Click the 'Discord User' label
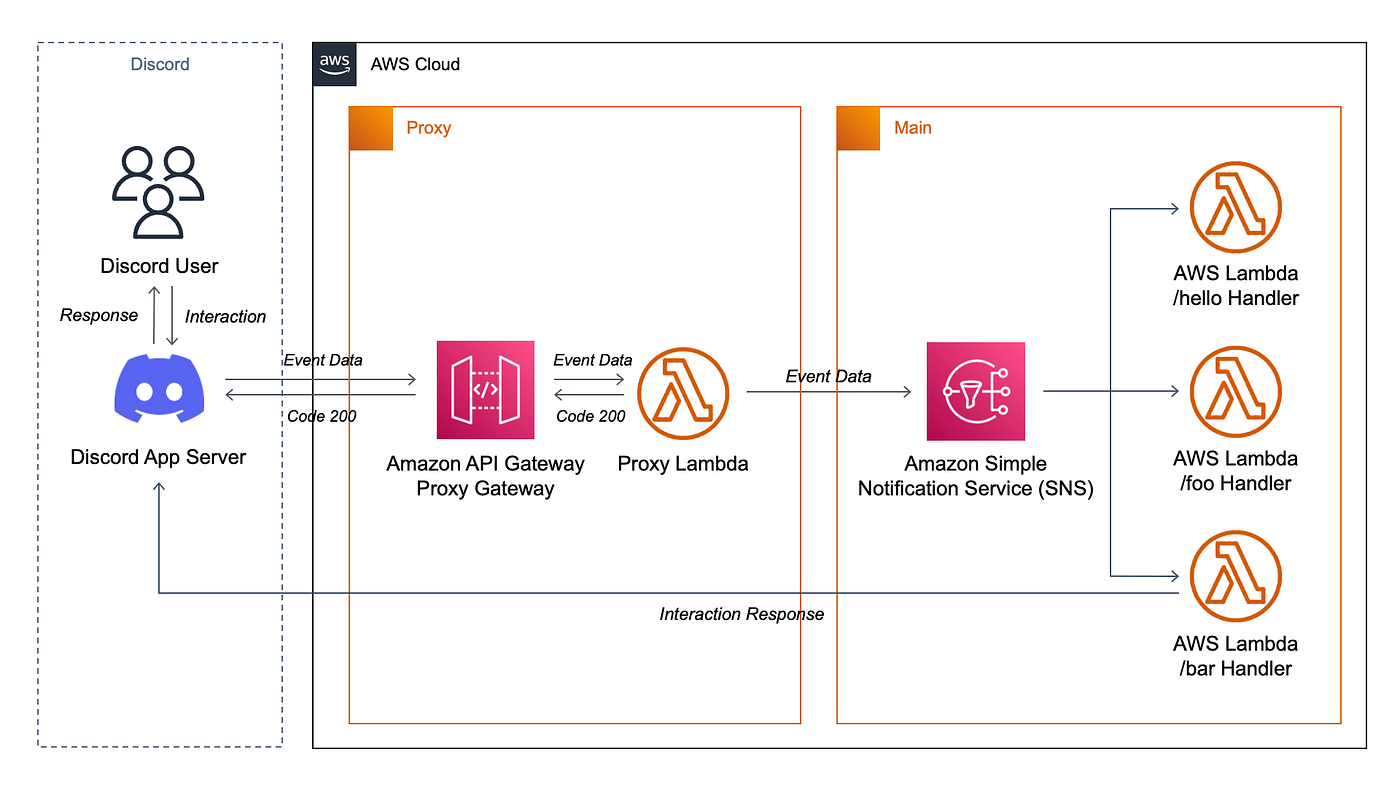Image resolution: width=1400 pixels, height=788 pixels. pos(159,266)
